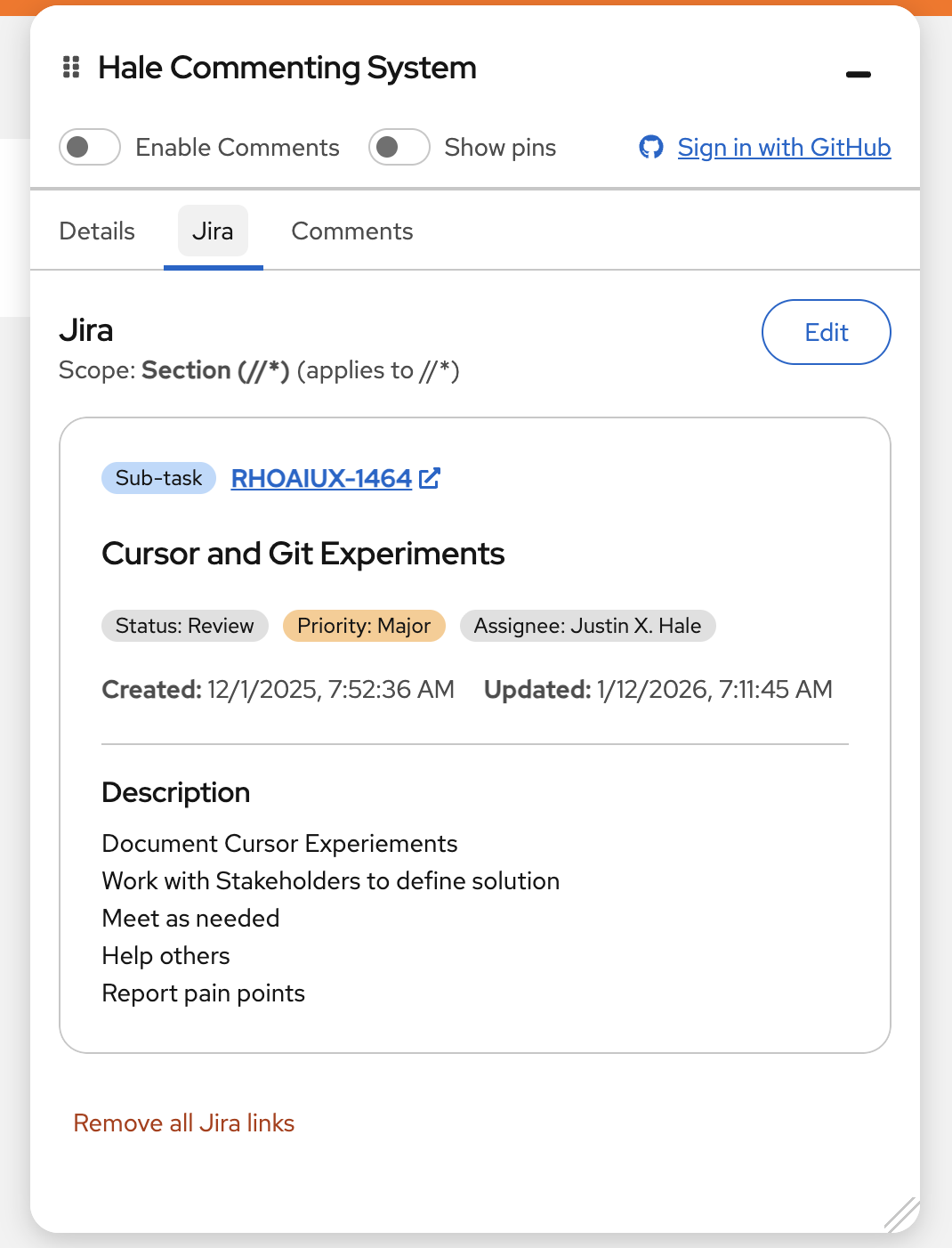The image size is (952, 1248).
Task: Click the Updated date text
Action: pos(658,690)
